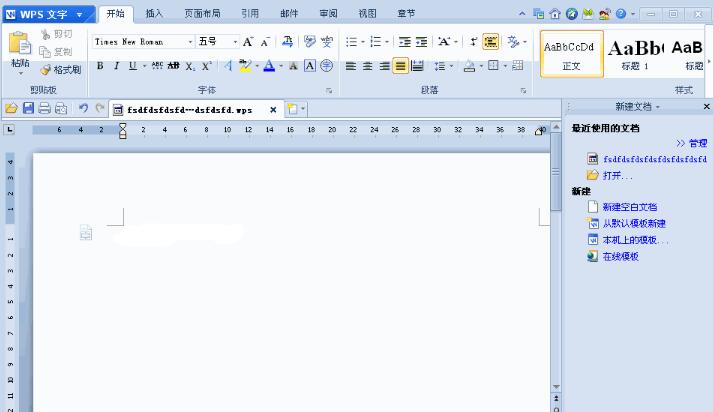Click the tab stop selector on ruler
This screenshot has width=713, height=412.
[9, 130]
